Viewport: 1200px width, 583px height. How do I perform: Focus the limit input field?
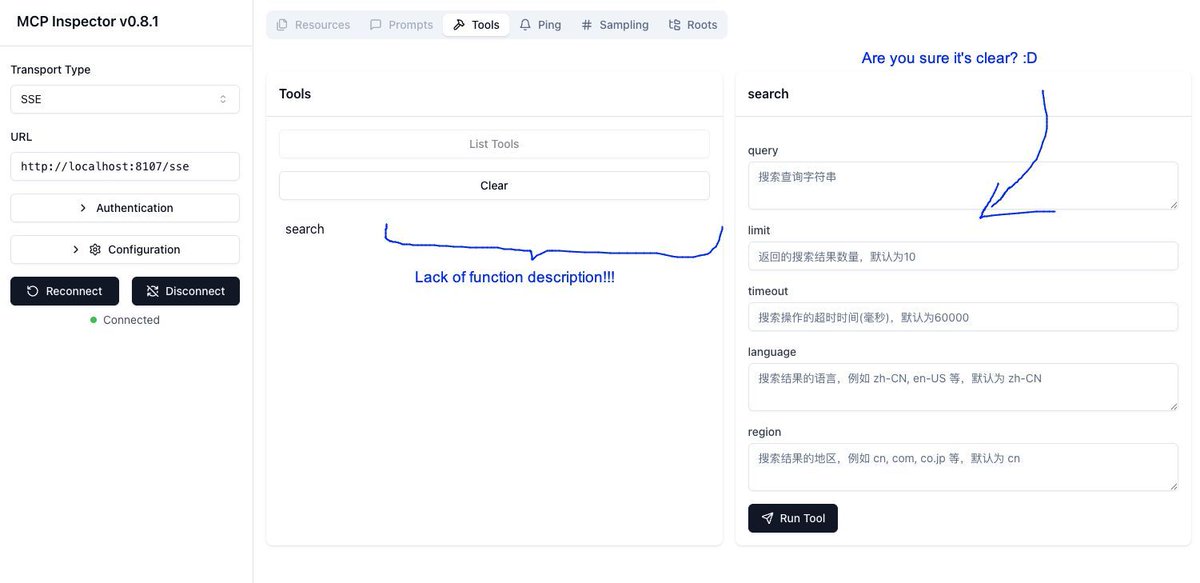pyautogui.click(x=963, y=256)
